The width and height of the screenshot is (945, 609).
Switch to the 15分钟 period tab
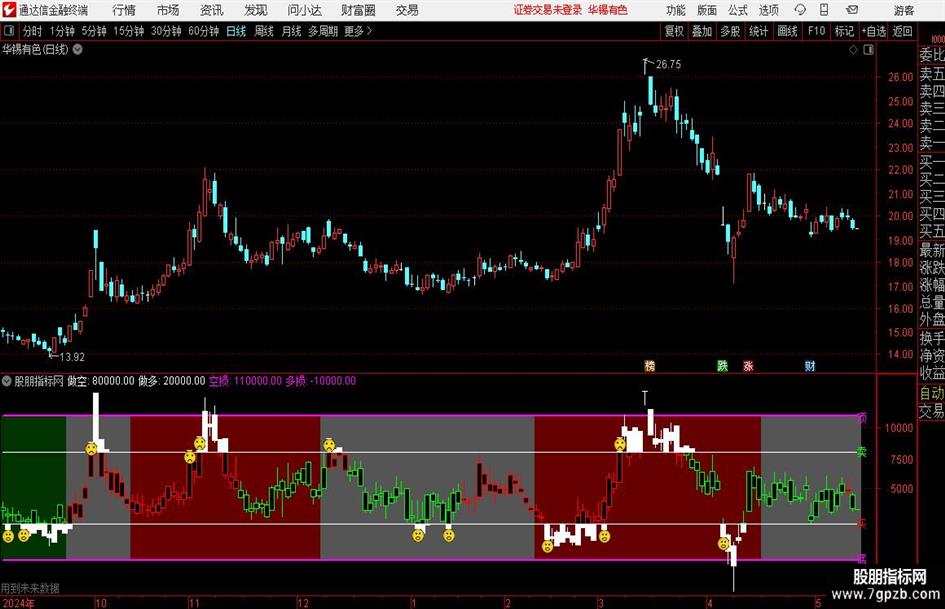click(x=128, y=31)
